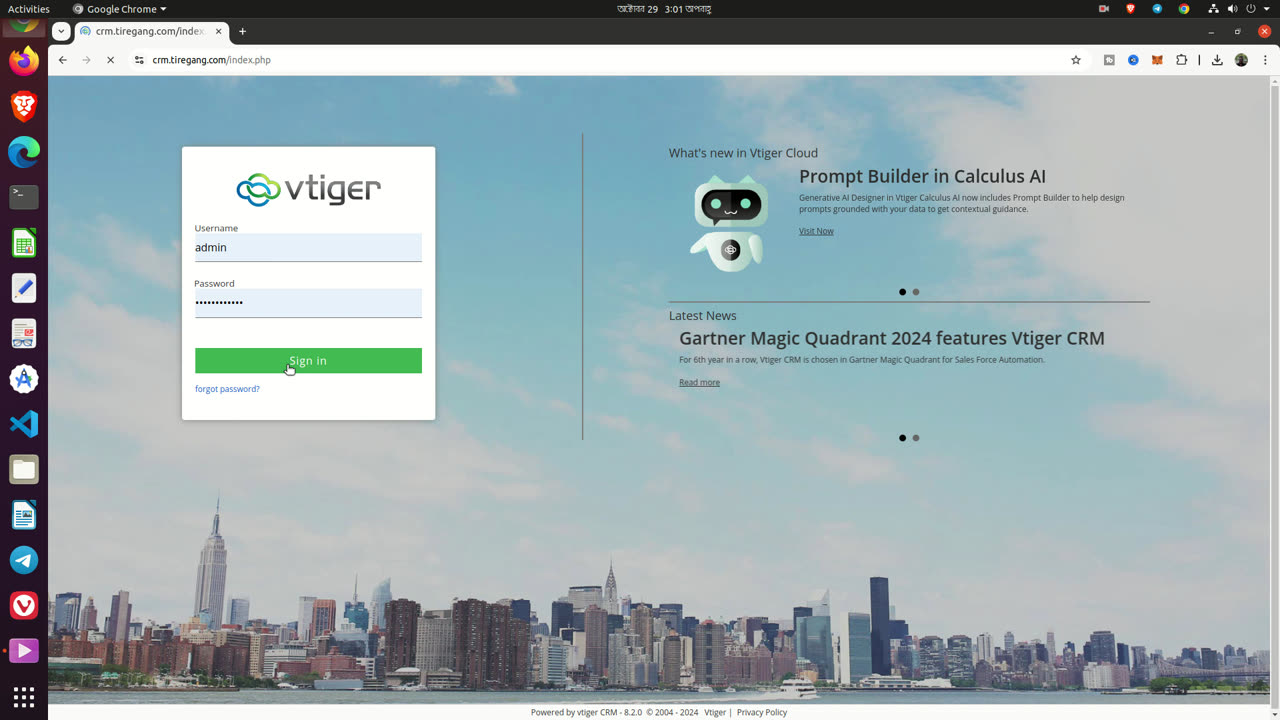Screen dimensions: 1280x720
Task: Open Telegram from the dock
Action: point(24,560)
